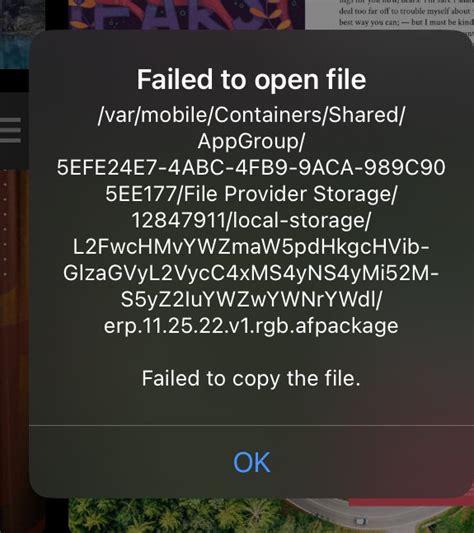Click the 'Failed to copy the file.' message

pyautogui.click(x=251, y=378)
